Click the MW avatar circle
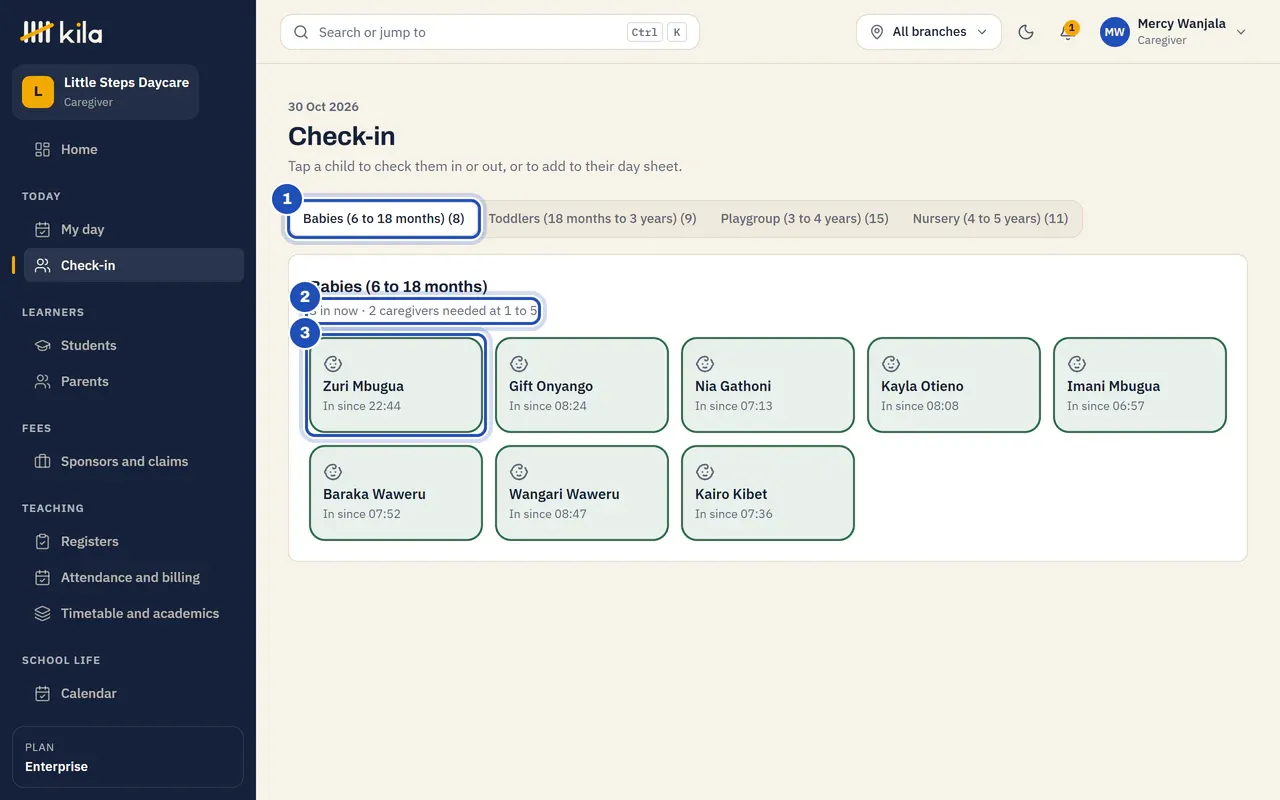Image resolution: width=1280 pixels, height=800 pixels. [1115, 32]
